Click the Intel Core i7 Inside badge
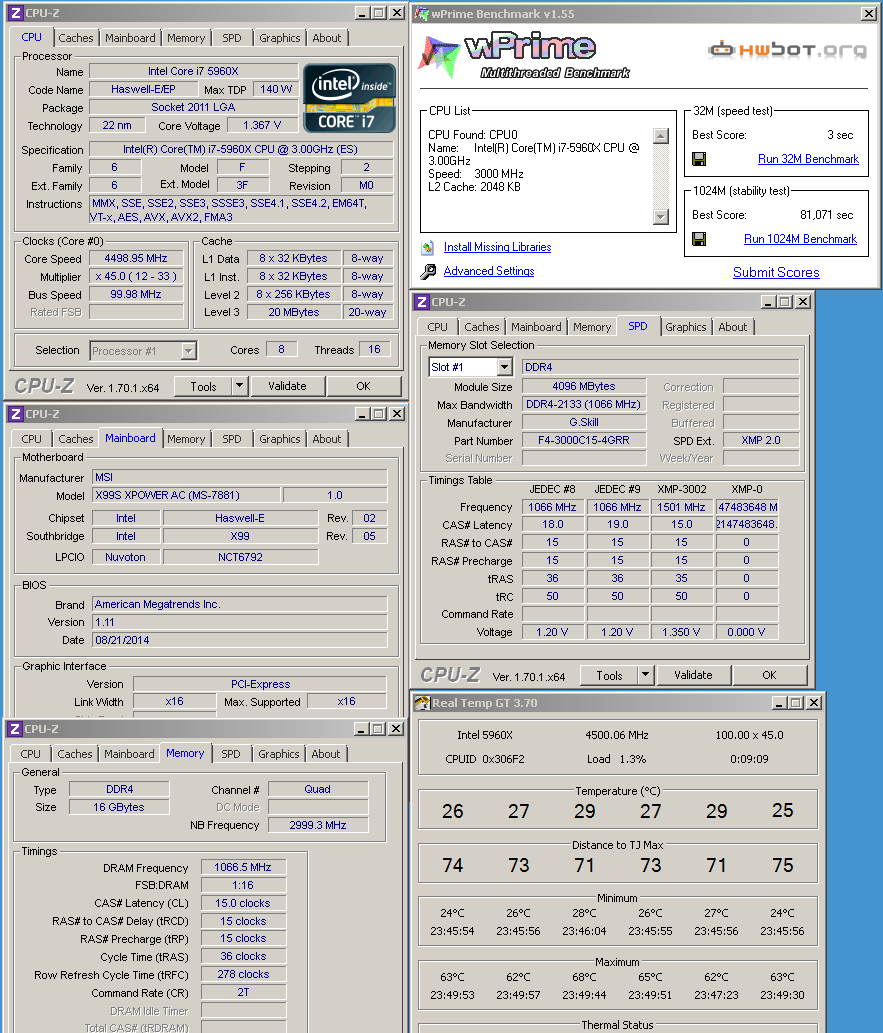This screenshot has height=1033, width=883. pyautogui.click(x=348, y=97)
